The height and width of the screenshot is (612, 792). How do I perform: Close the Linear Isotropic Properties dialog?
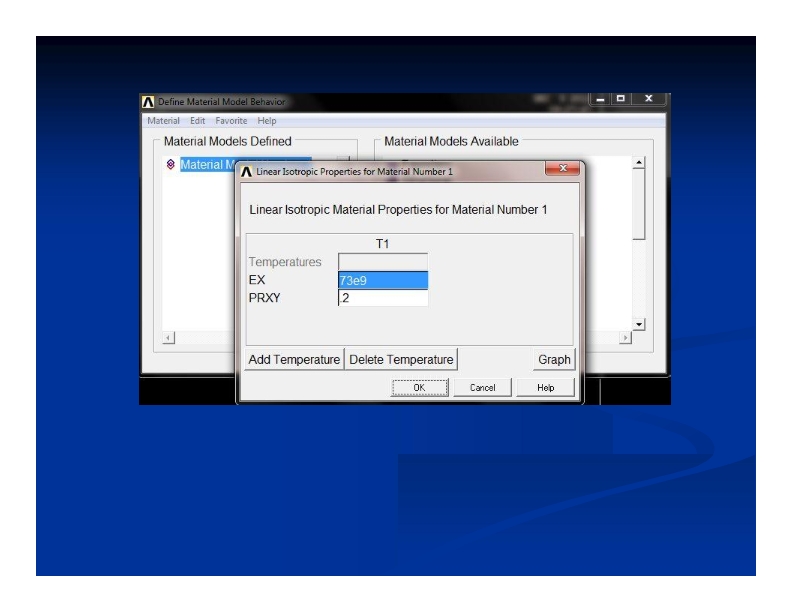tap(563, 172)
